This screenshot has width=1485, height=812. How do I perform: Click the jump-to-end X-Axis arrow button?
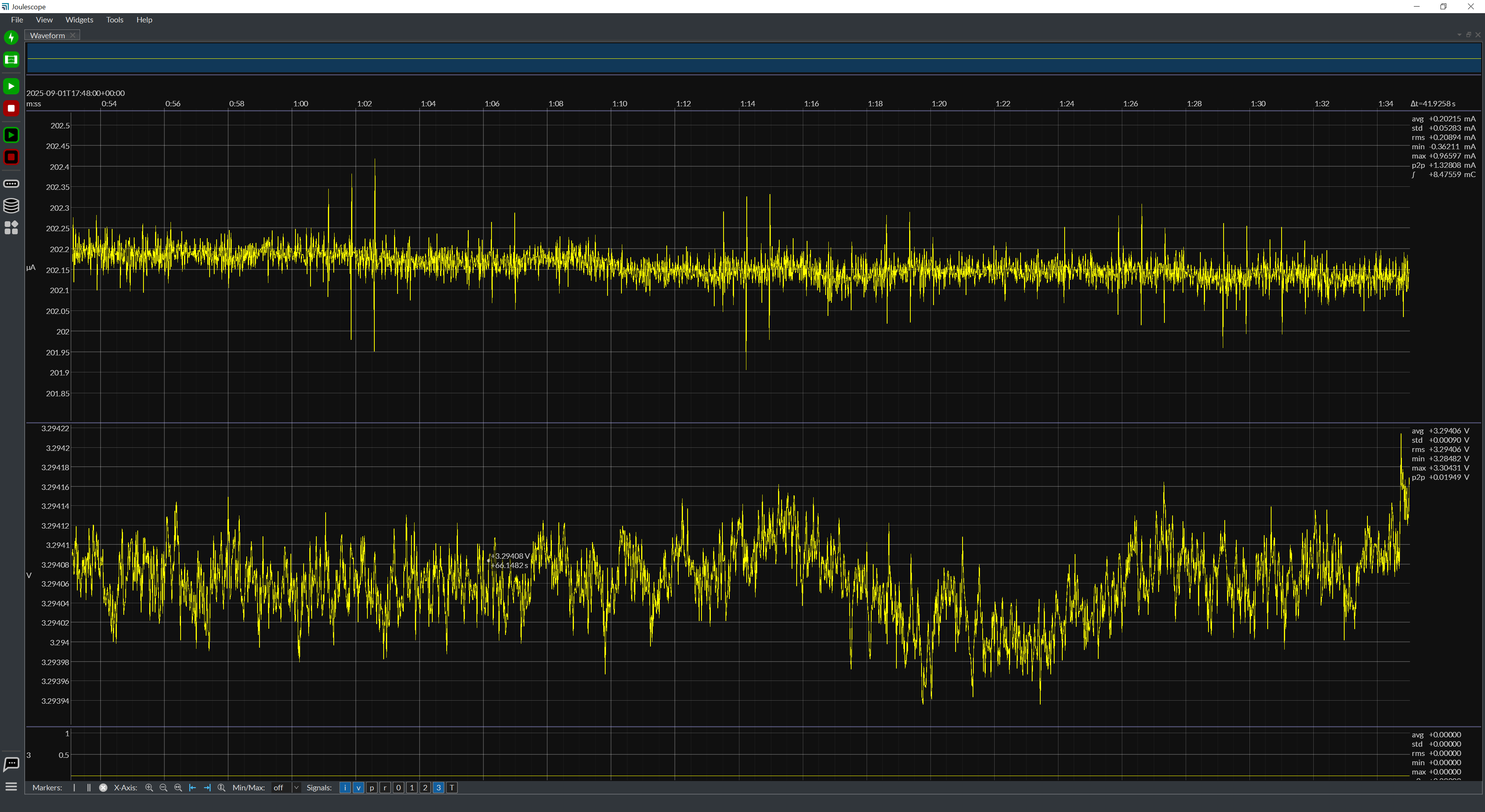[x=207, y=788]
